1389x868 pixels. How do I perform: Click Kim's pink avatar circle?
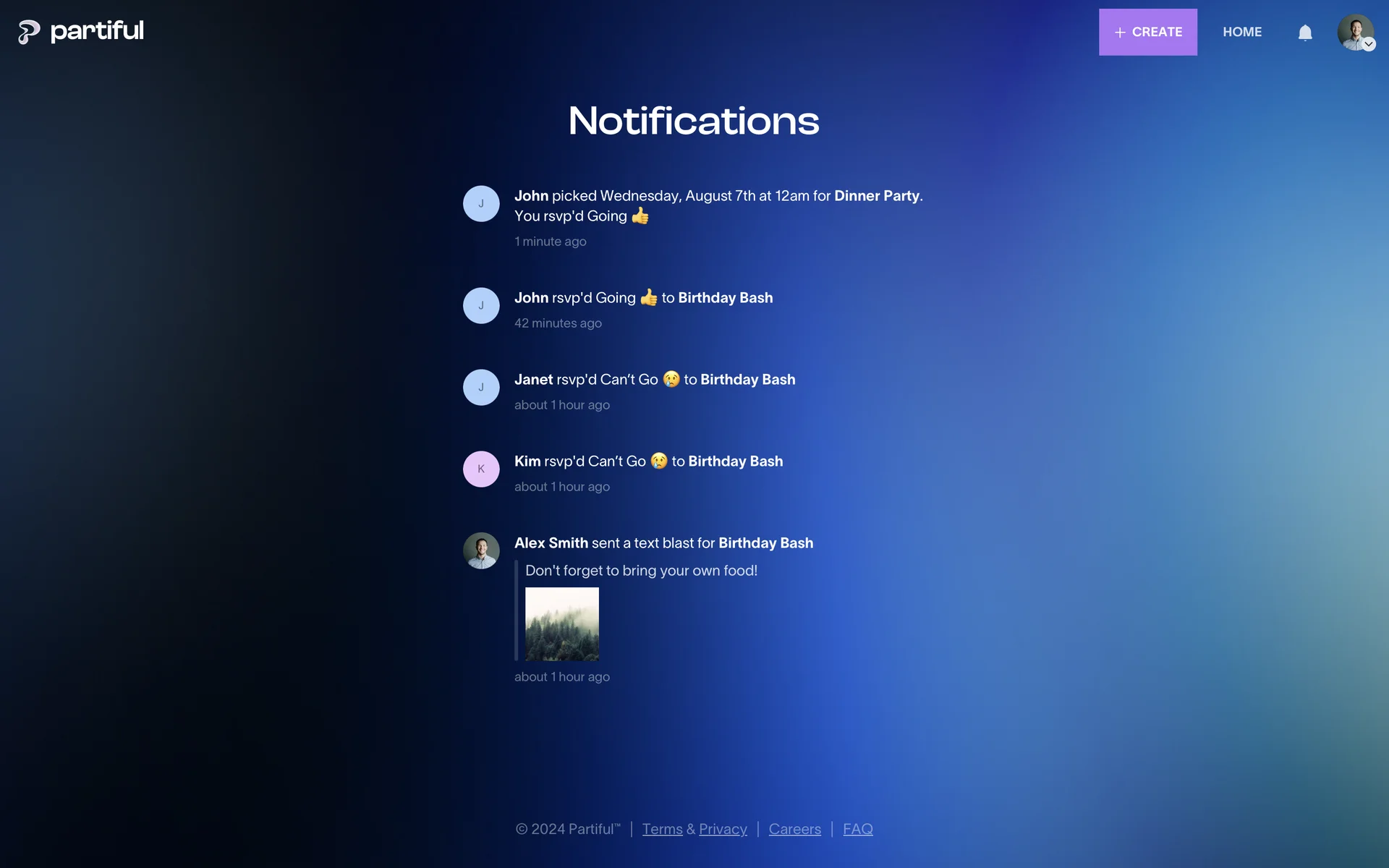point(481,469)
